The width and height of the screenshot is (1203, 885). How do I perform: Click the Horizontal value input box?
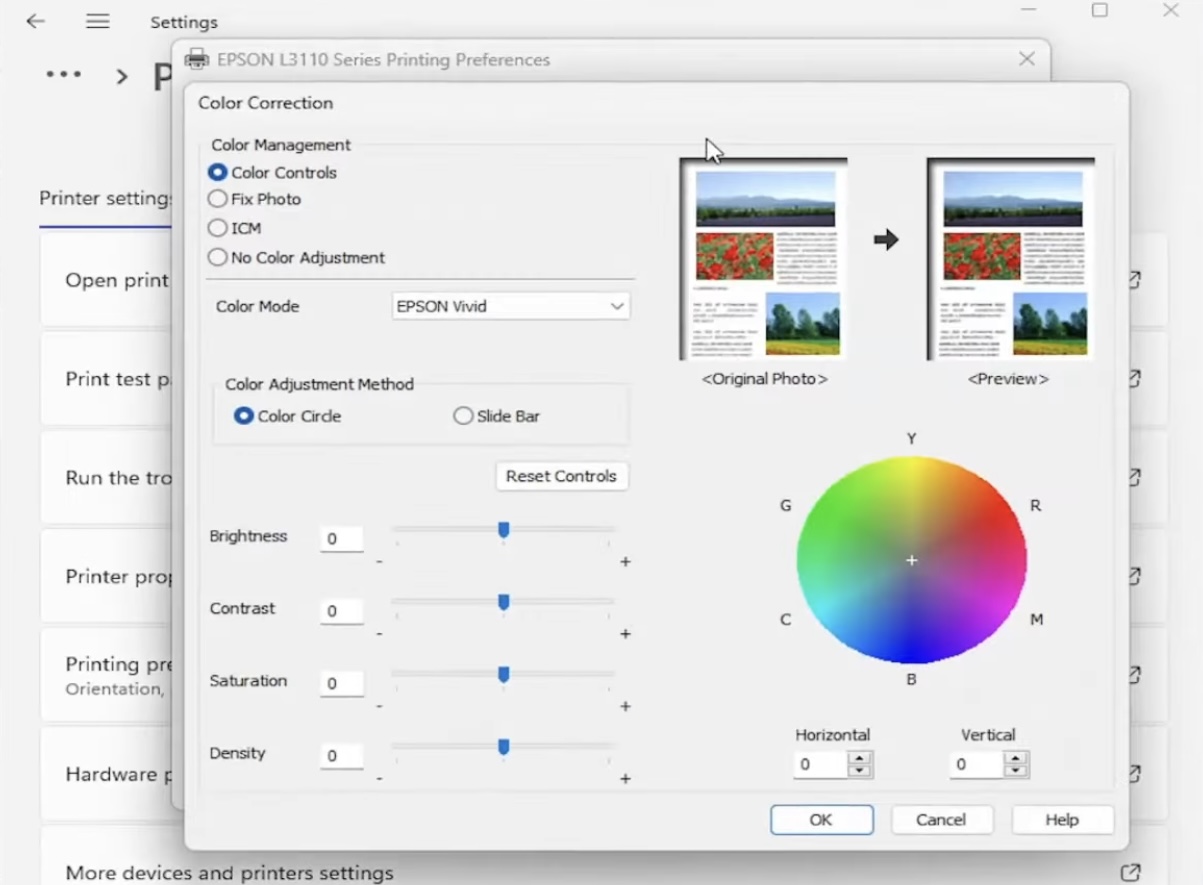[x=821, y=765]
